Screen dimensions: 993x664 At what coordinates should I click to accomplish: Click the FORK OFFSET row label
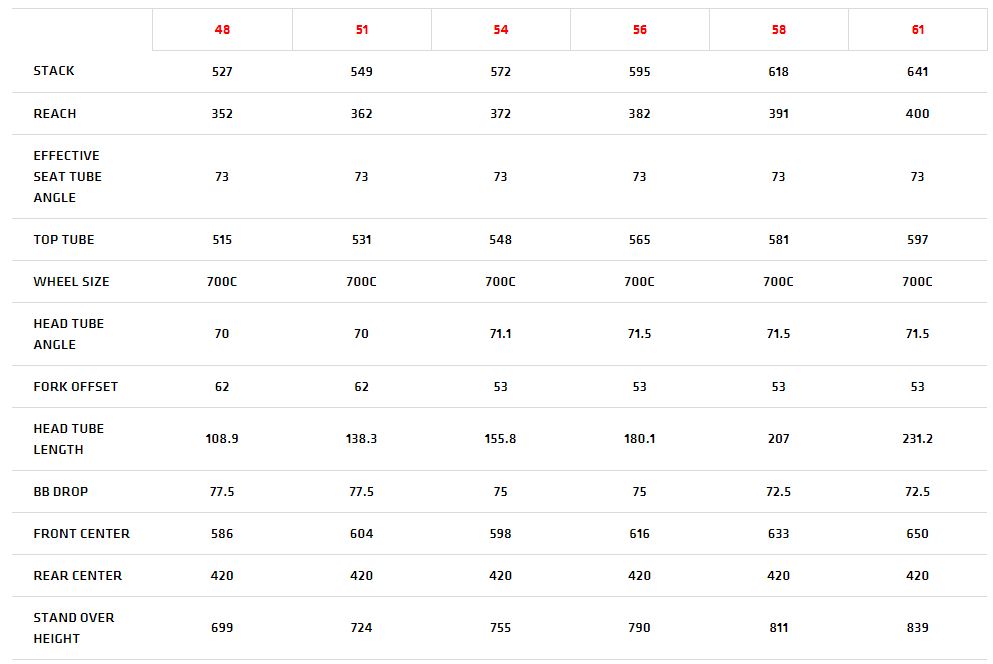click(75, 387)
